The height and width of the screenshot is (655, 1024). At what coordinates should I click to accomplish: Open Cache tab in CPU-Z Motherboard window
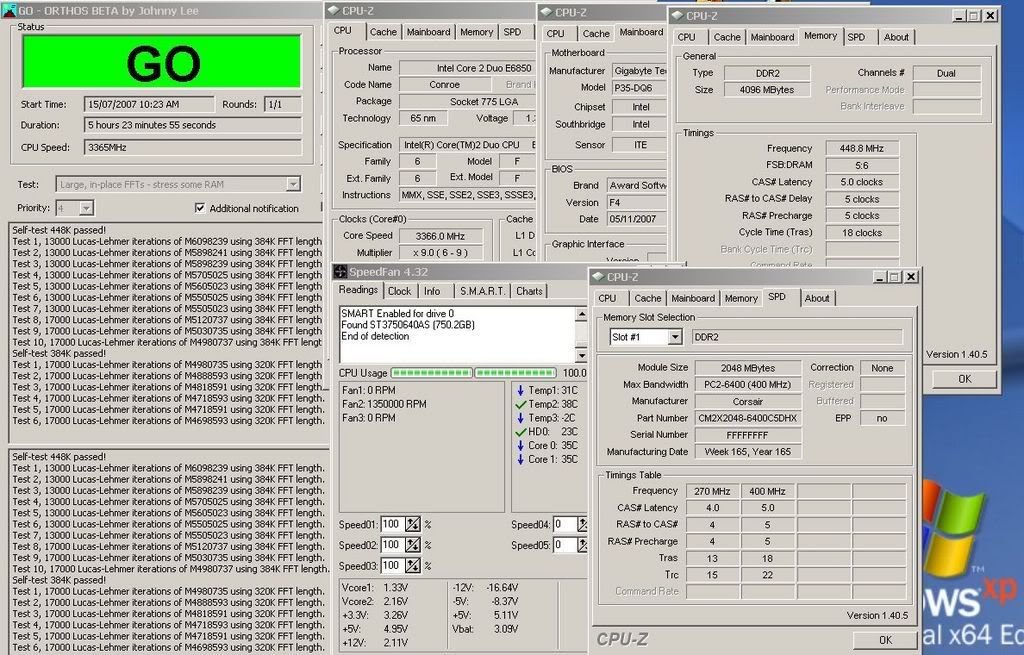pos(596,33)
